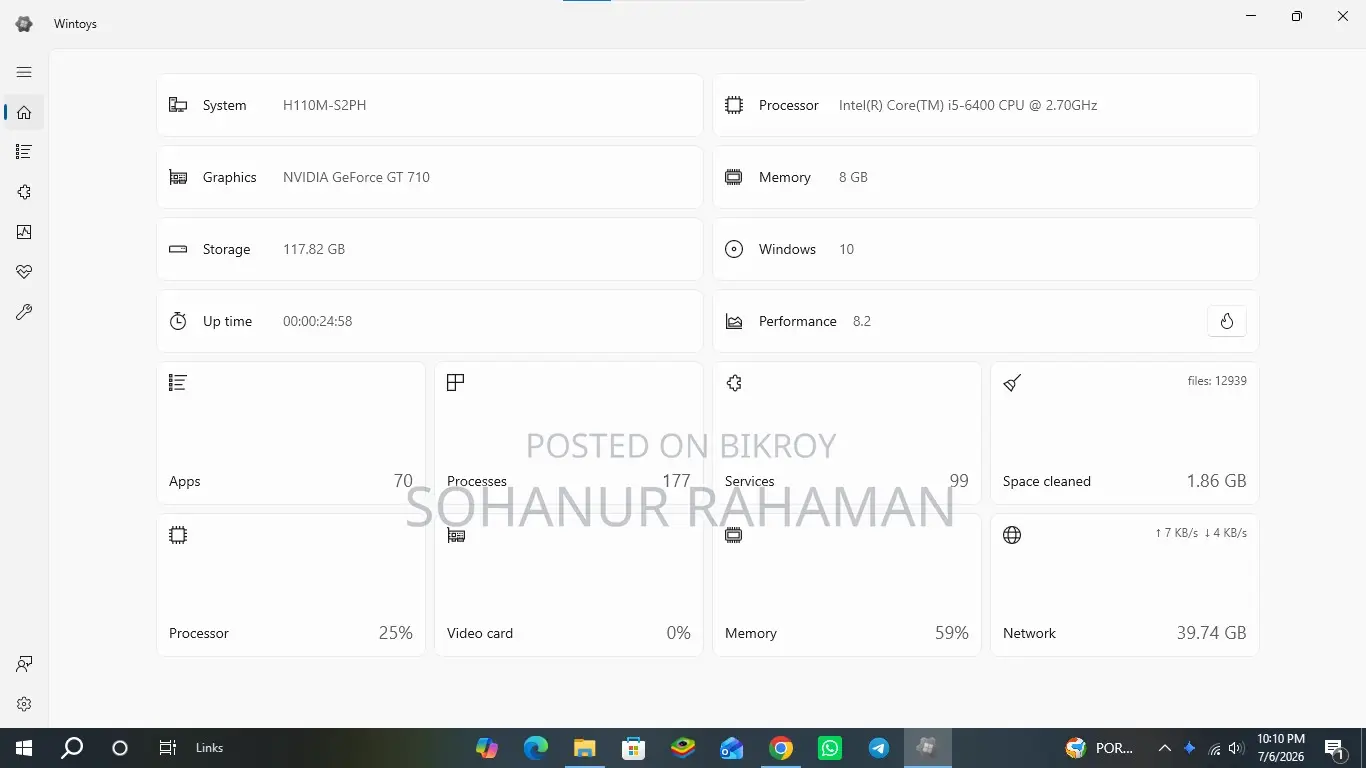Open Telegram from the taskbar
This screenshot has height=768, width=1366.
coord(879,748)
